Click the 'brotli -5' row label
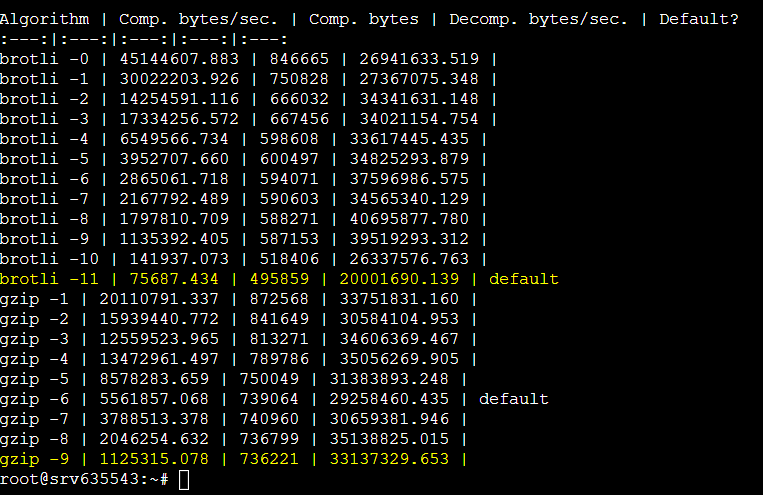763x495 pixels. [x=44, y=159]
